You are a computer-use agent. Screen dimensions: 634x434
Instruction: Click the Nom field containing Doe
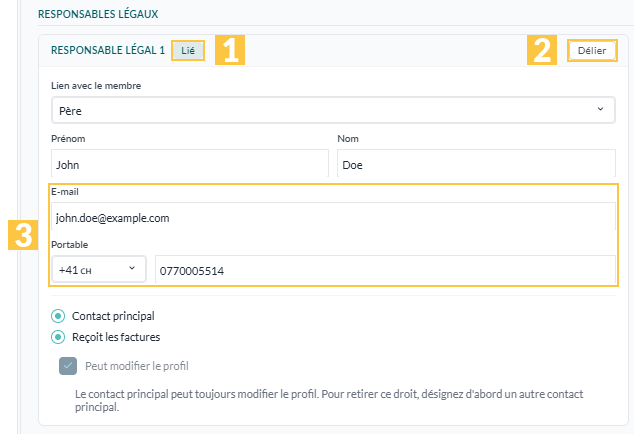click(476, 164)
